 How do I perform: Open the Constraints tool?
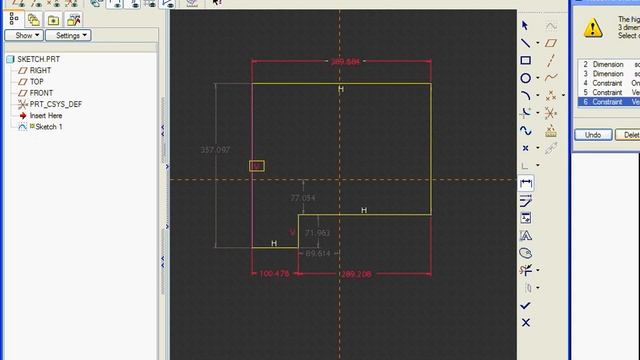(x=525, y=218)
